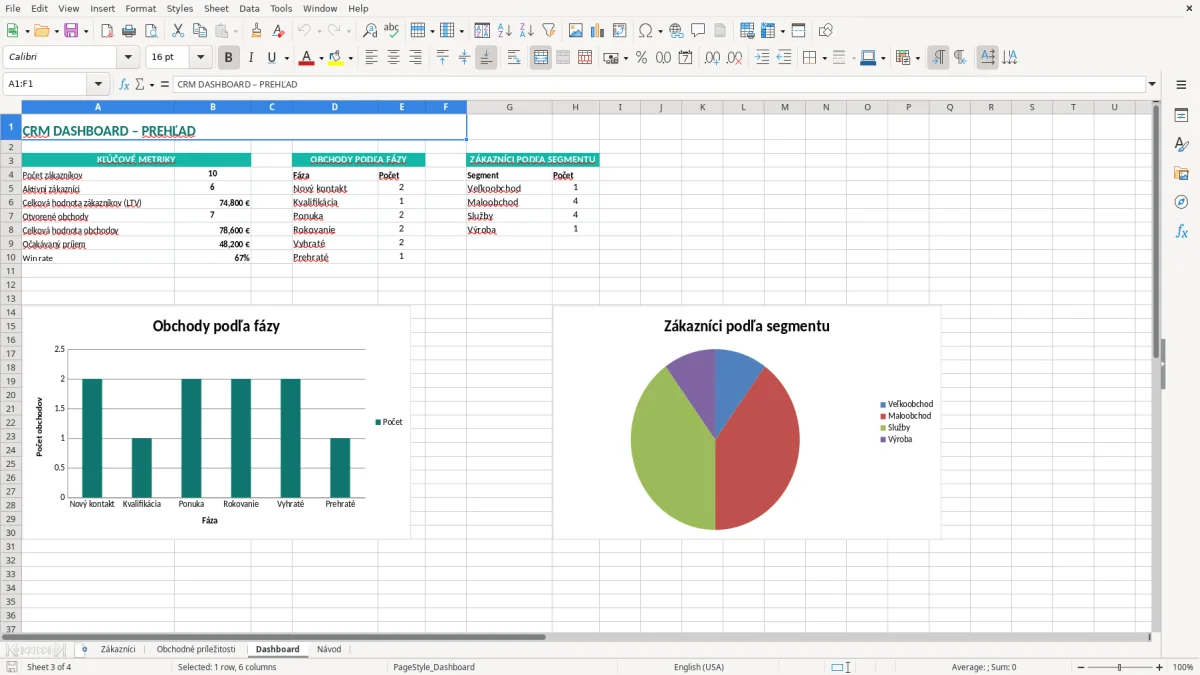Image resolution: width=1200 pixels, height=675 pixels.
Task: Open the Function Wizard fx icon
Action: (124, 84)
